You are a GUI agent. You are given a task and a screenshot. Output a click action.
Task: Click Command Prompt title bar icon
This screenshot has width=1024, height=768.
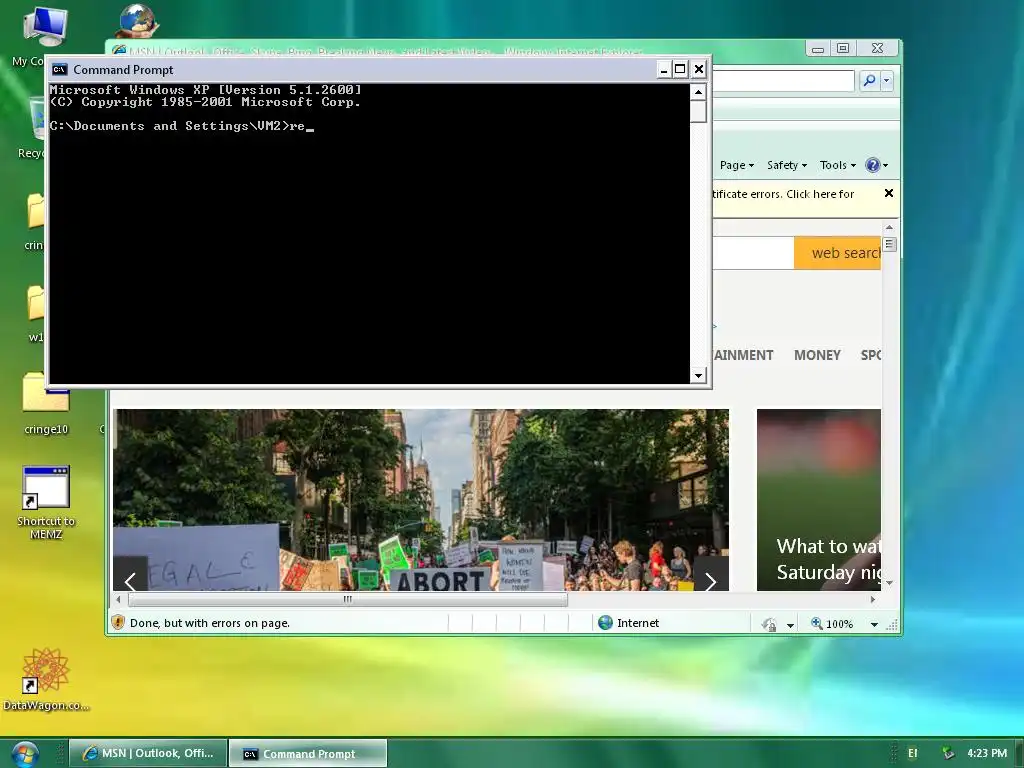59,70
